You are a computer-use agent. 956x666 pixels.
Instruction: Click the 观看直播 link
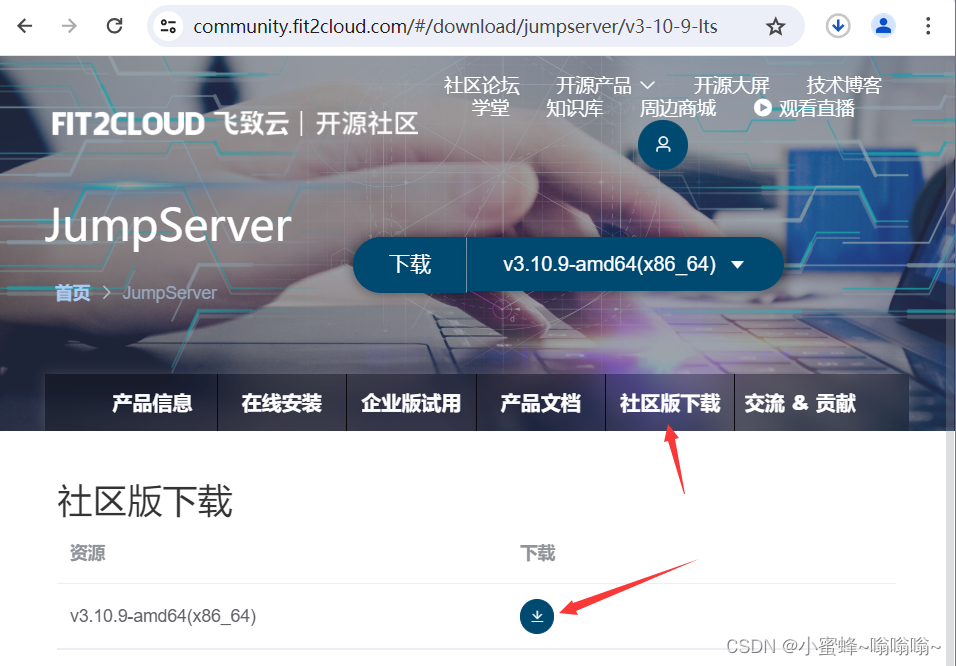pos(816,108)
